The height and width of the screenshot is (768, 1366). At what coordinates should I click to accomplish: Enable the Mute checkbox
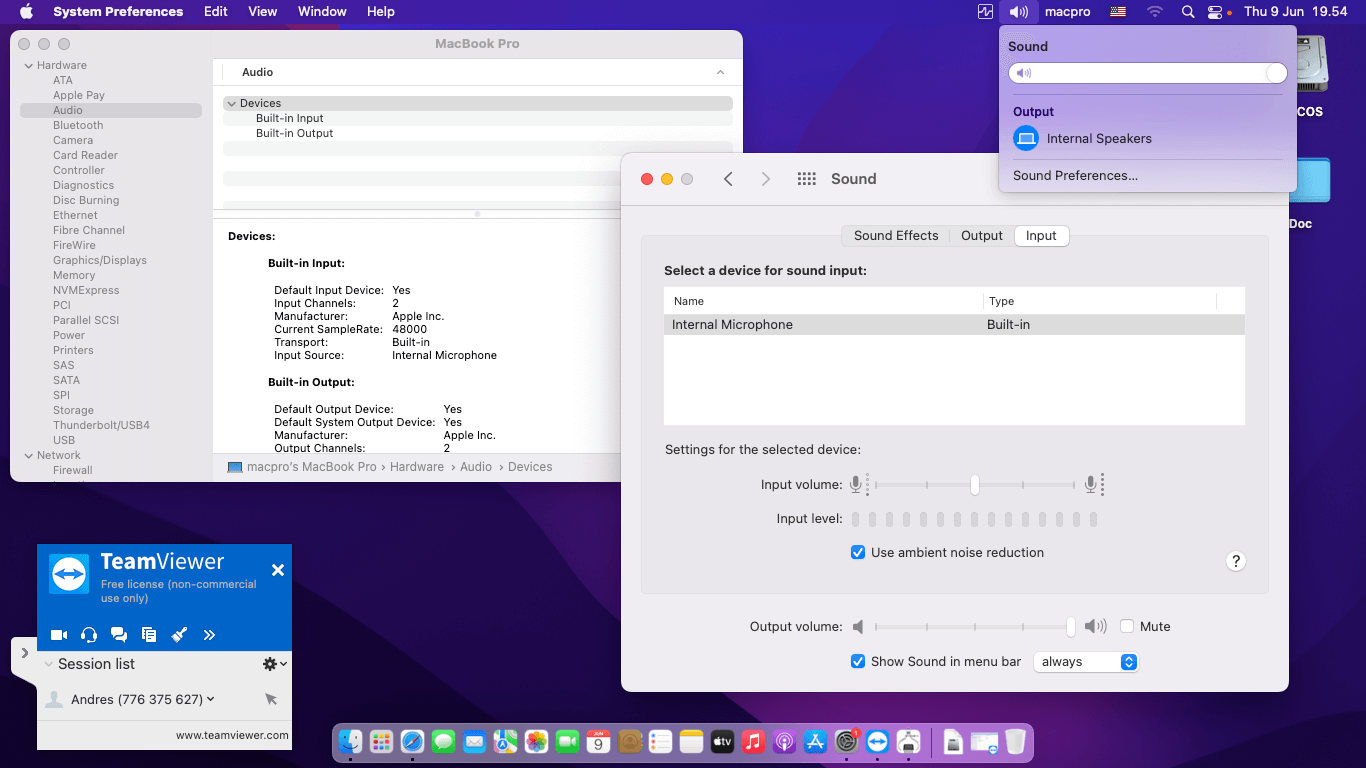1127,627
